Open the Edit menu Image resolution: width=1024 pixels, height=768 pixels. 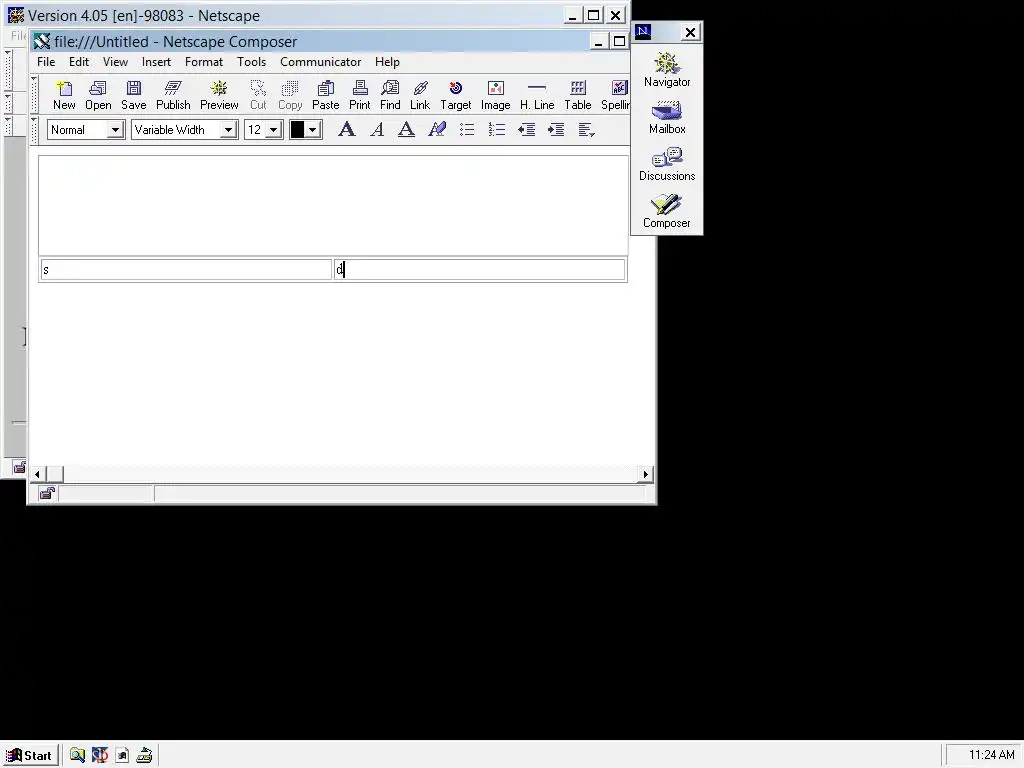pyautogui.click(x=78, y=62)
